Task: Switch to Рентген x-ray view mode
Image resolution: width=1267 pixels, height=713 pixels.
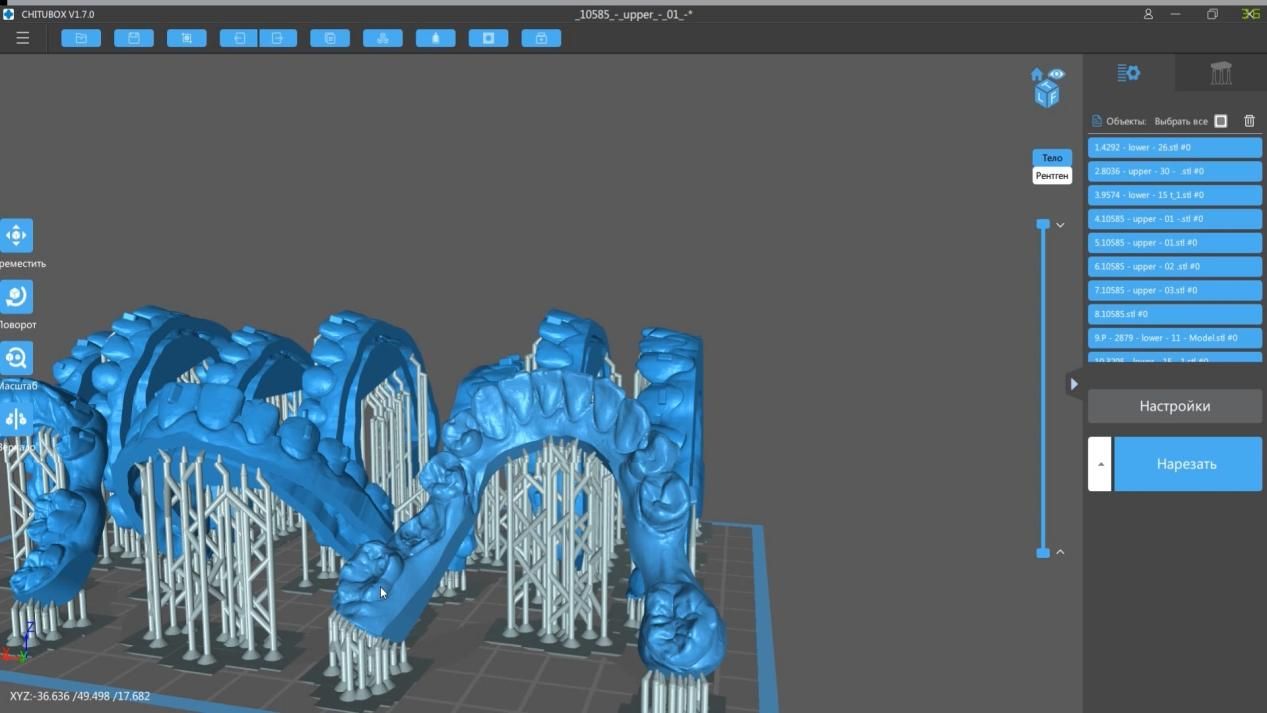Action: (1052, 176)
